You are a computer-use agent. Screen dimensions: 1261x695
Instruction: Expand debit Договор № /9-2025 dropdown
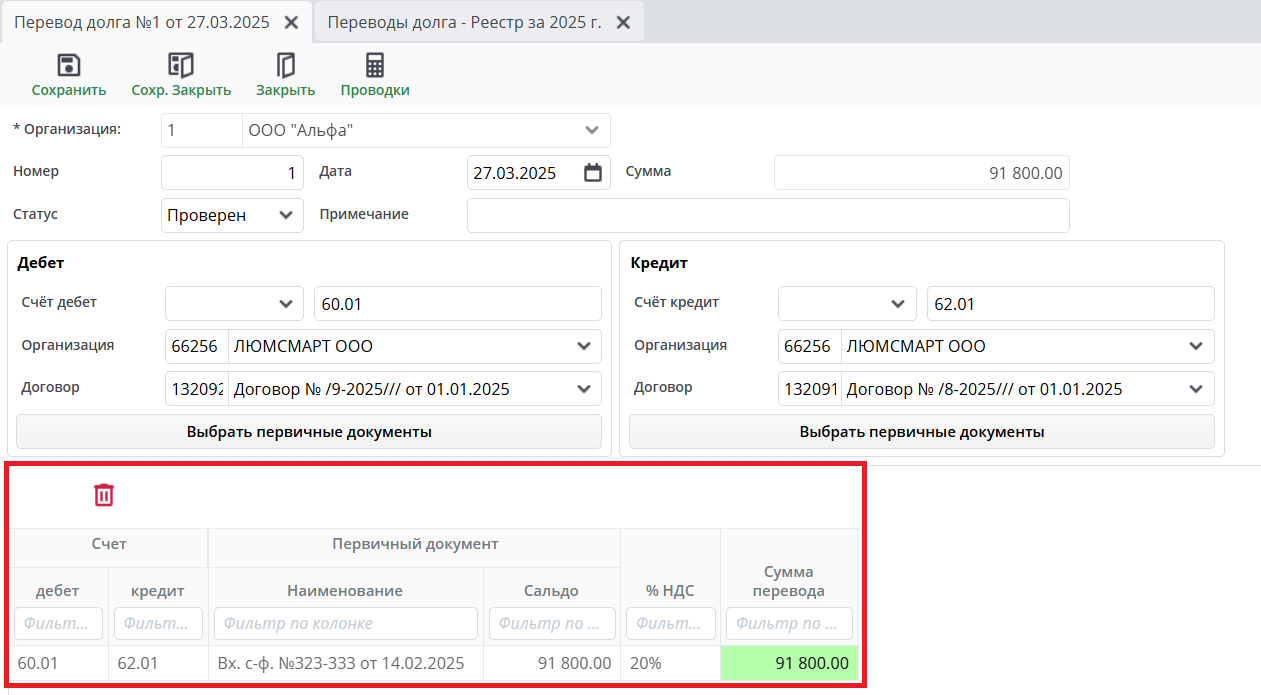pyautogui.click(x=584, y=389)
